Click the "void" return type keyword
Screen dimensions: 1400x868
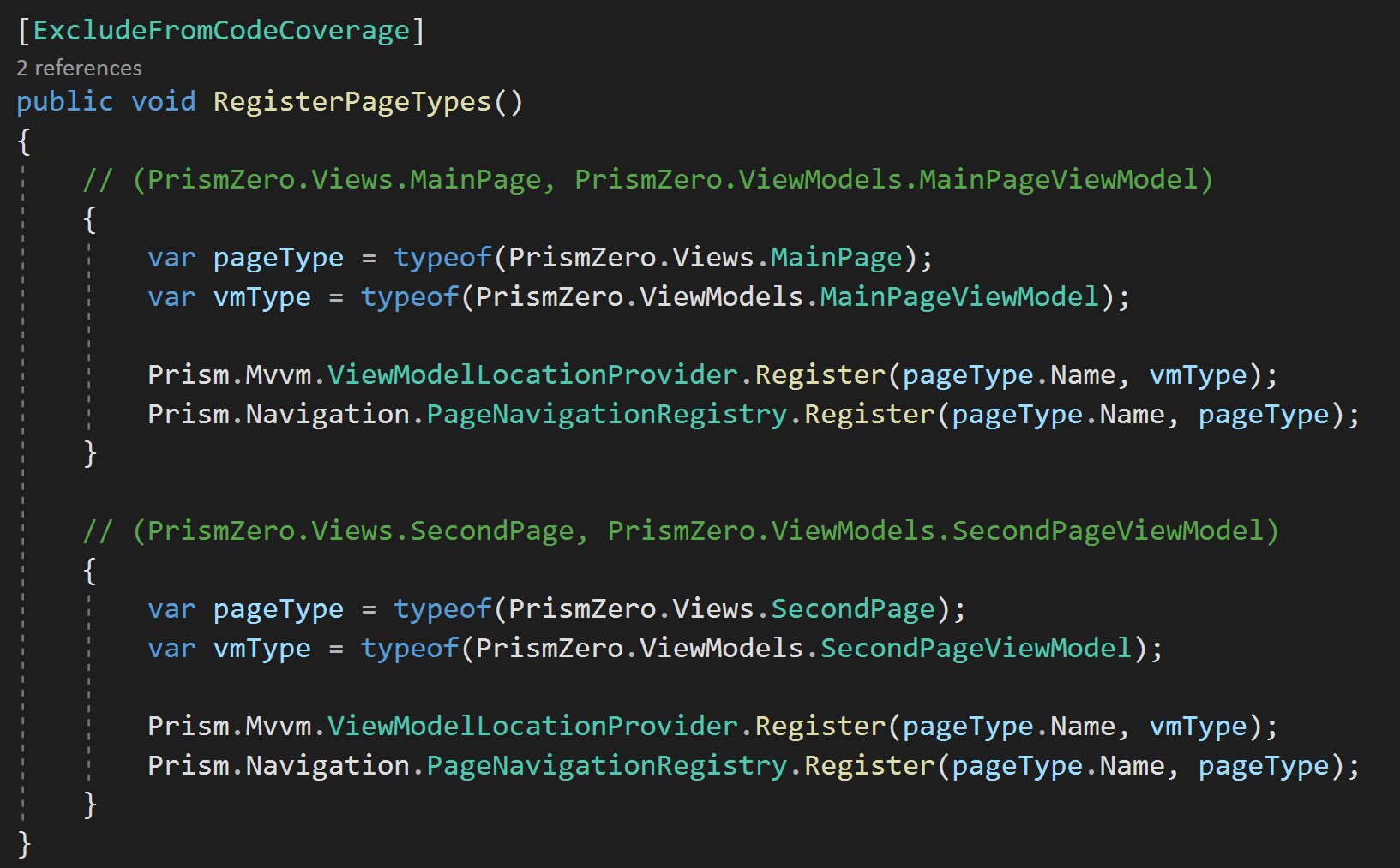pyautogui.click(x=164, y=101)
